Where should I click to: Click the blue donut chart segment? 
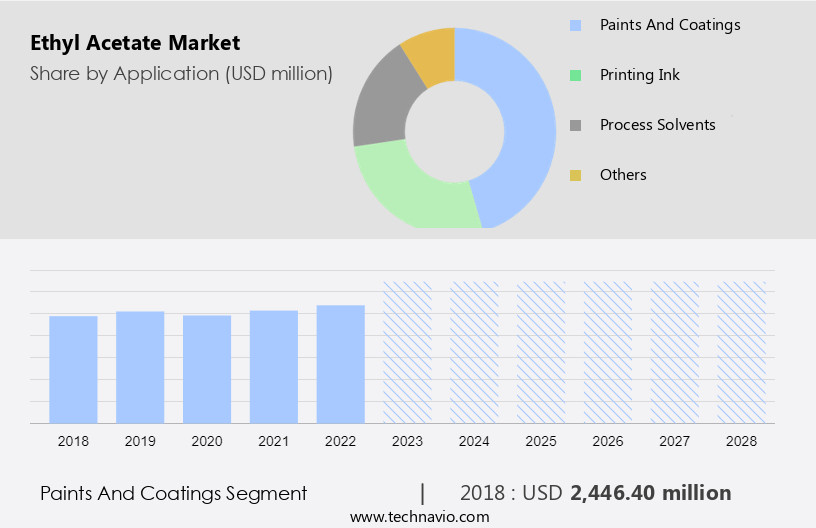tap(525, 120)
